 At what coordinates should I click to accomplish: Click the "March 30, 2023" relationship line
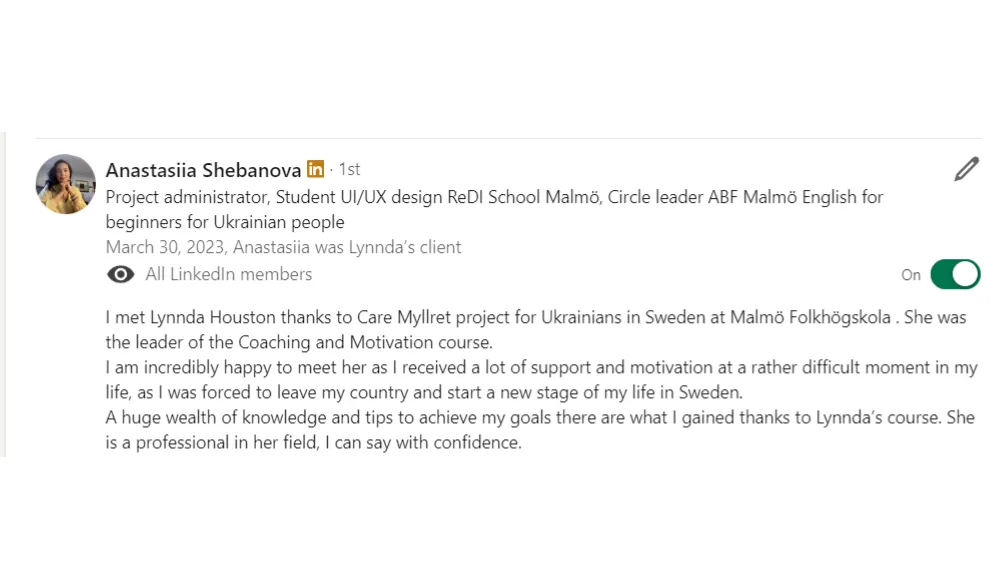284,247
